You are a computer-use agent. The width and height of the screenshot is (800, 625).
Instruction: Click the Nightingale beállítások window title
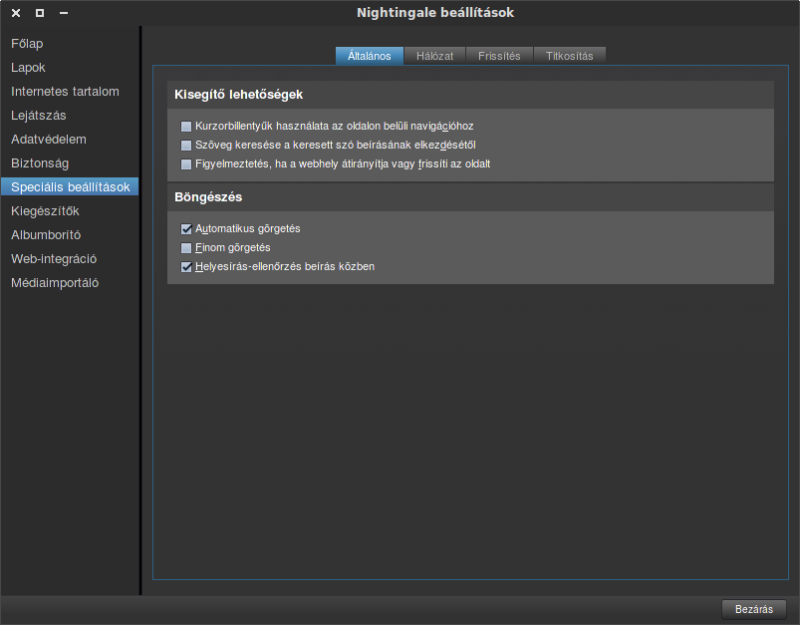click(x=435, y=13)
